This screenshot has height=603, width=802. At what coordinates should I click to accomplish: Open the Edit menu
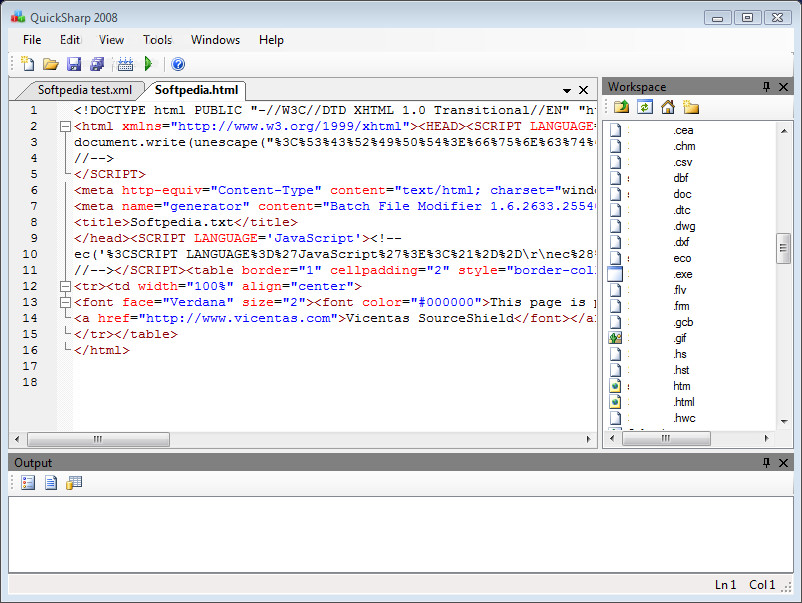click(70, 40)
